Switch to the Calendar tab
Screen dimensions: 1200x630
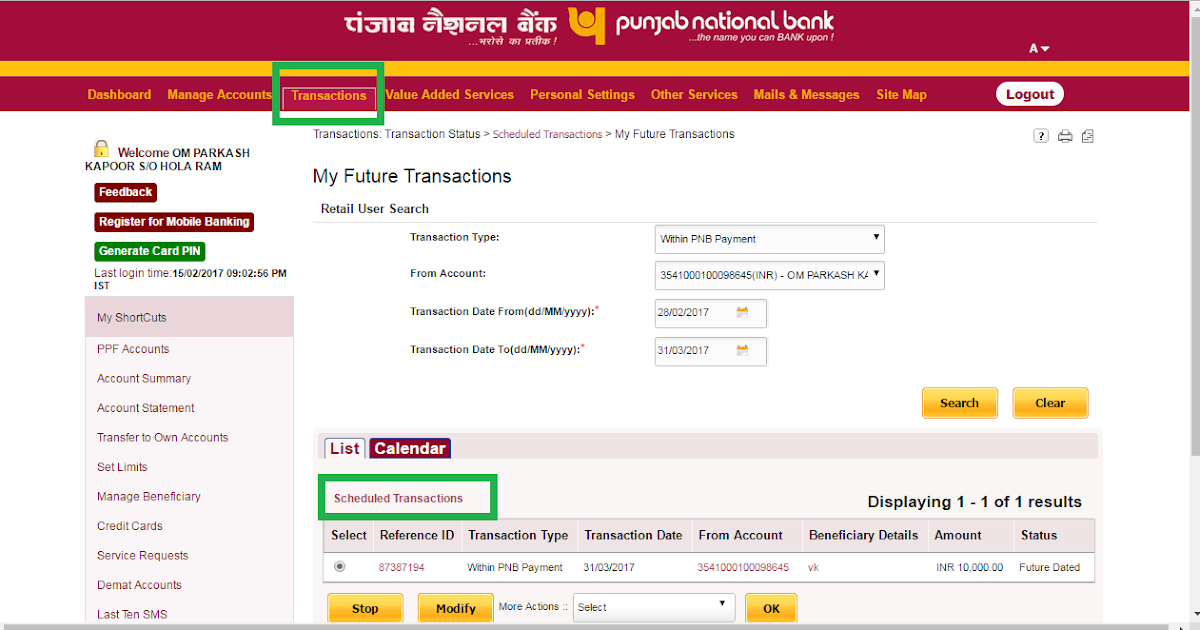(x=409, y=448)
